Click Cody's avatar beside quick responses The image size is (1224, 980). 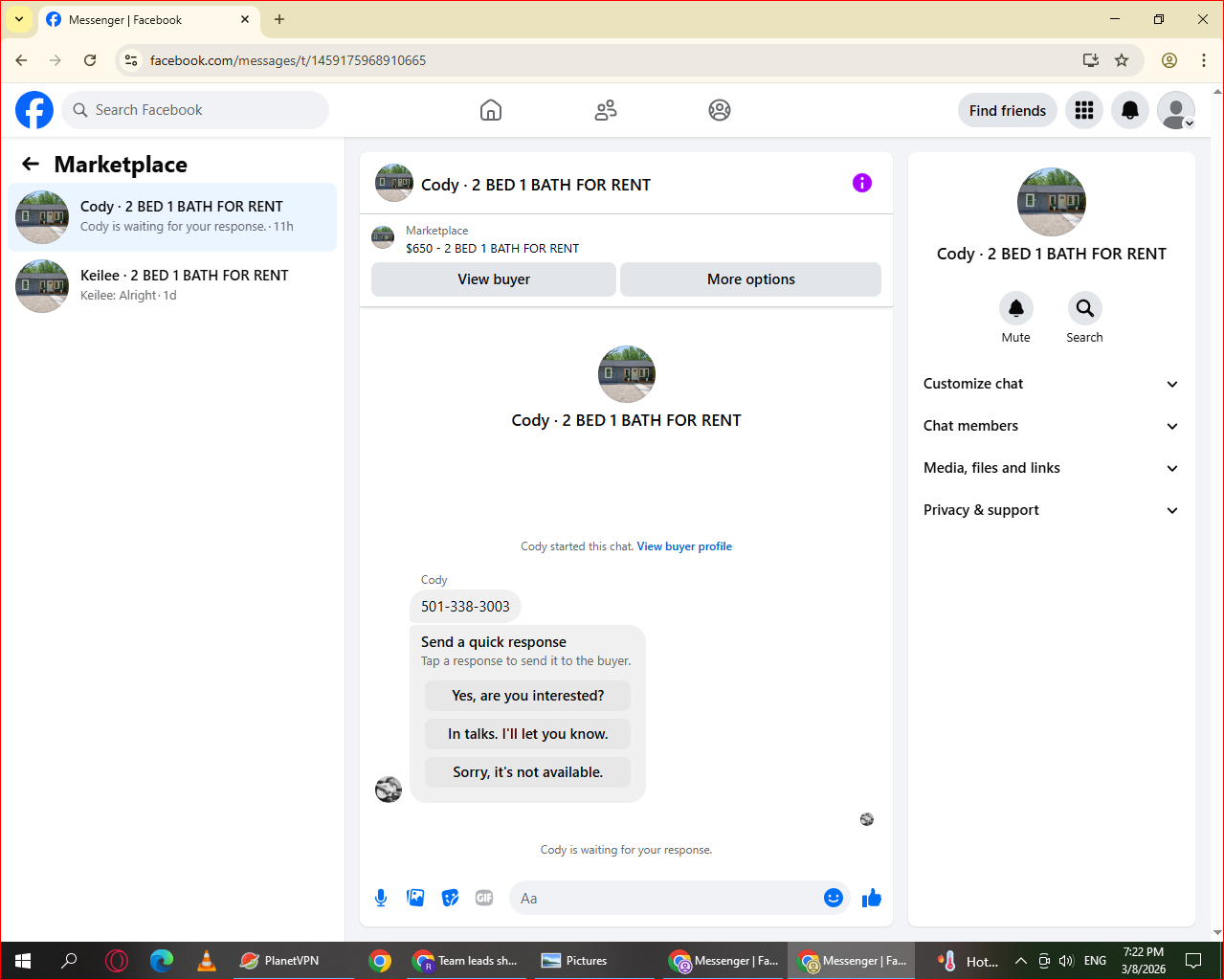pyautogui.click(x=389, y=790)
